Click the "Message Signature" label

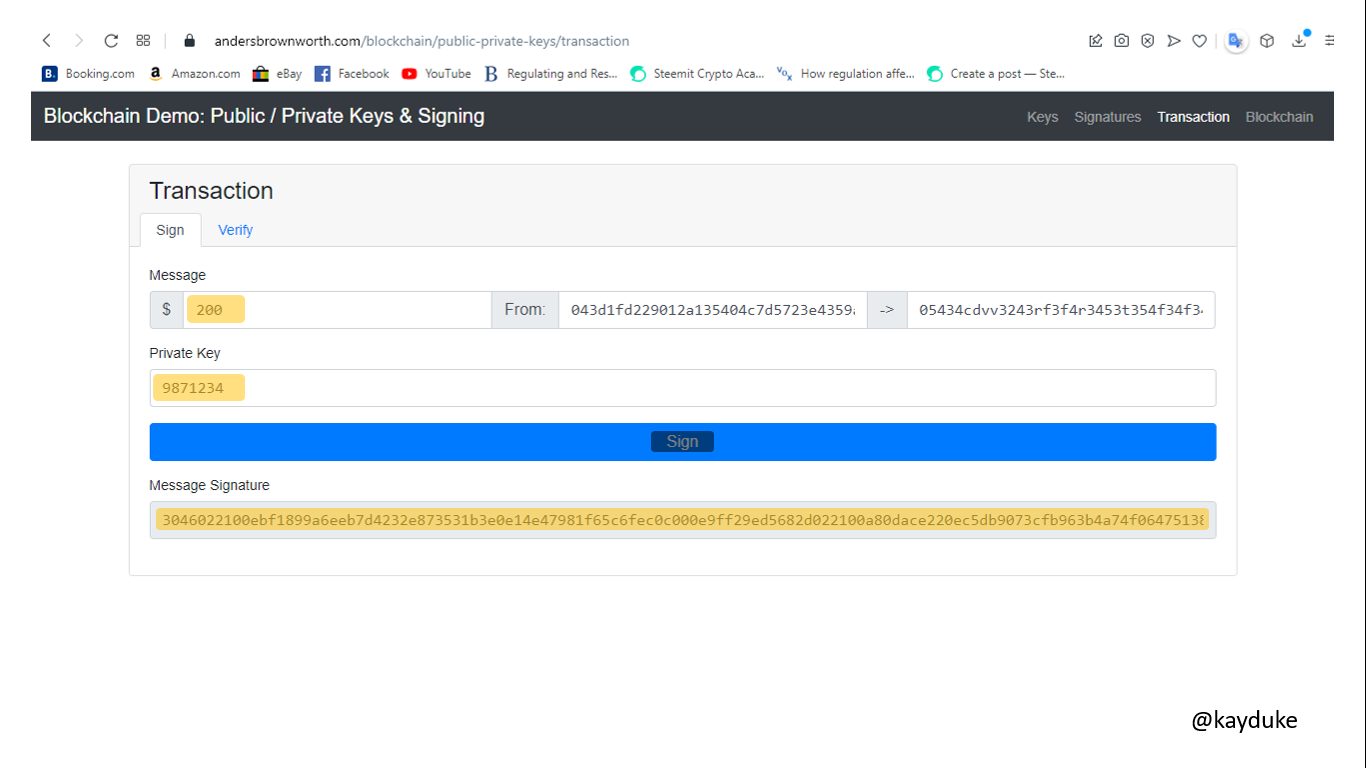pyautogui.click(x=209, y=485)
